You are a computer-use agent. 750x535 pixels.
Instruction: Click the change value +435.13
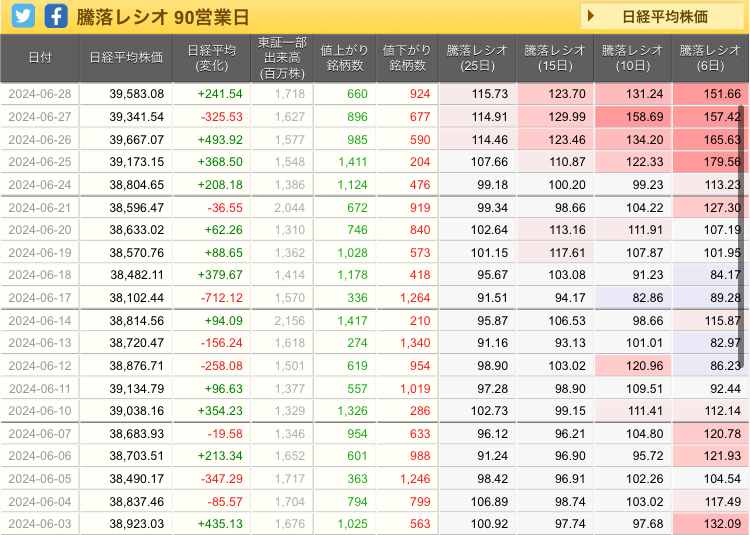tap(220, 523)
